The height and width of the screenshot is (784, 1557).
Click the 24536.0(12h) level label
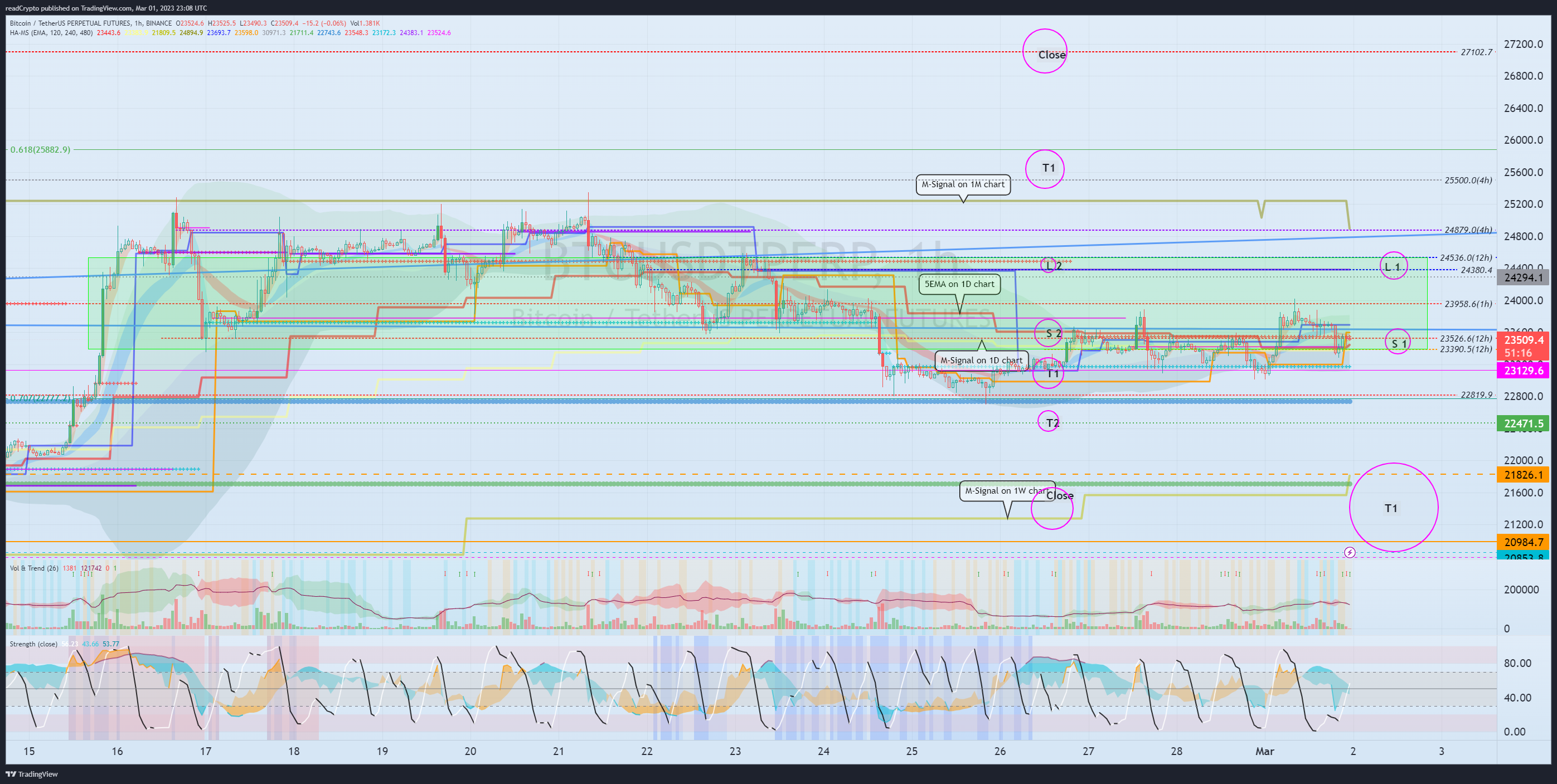(x=1465, y=258)
